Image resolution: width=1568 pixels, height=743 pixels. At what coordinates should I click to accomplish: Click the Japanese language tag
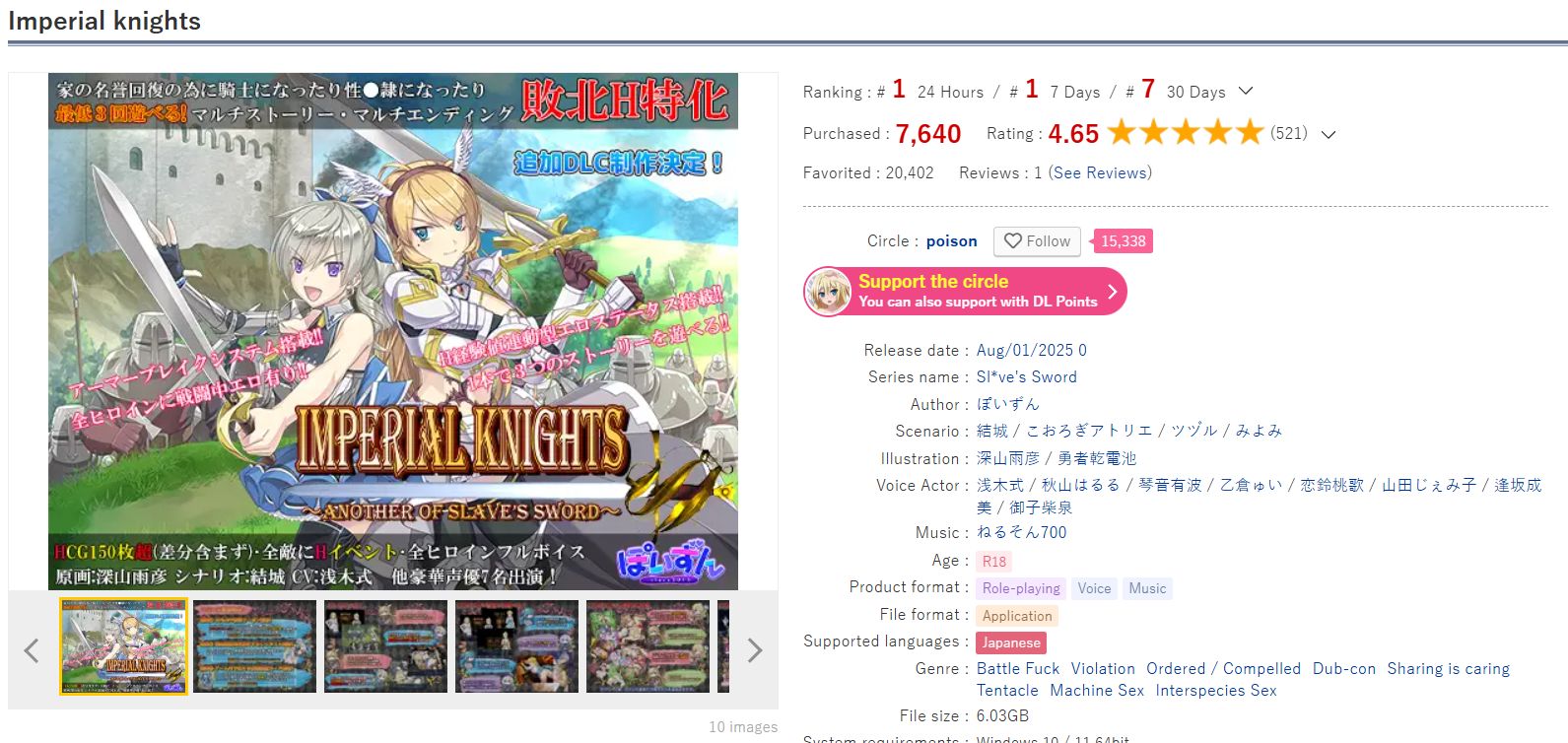(x=1011, y=642)
